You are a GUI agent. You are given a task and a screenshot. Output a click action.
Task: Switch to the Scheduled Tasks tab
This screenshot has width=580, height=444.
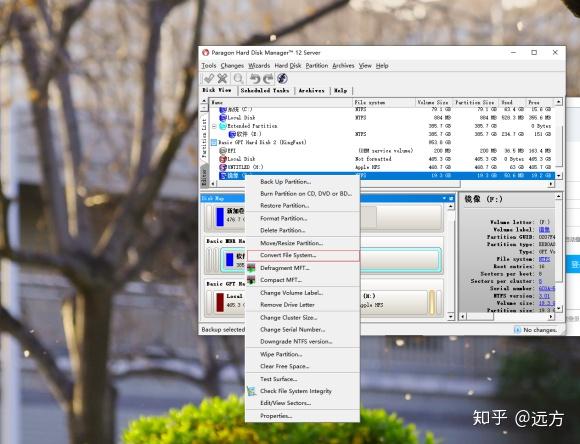pyautogui.click(x=265, y=90)
